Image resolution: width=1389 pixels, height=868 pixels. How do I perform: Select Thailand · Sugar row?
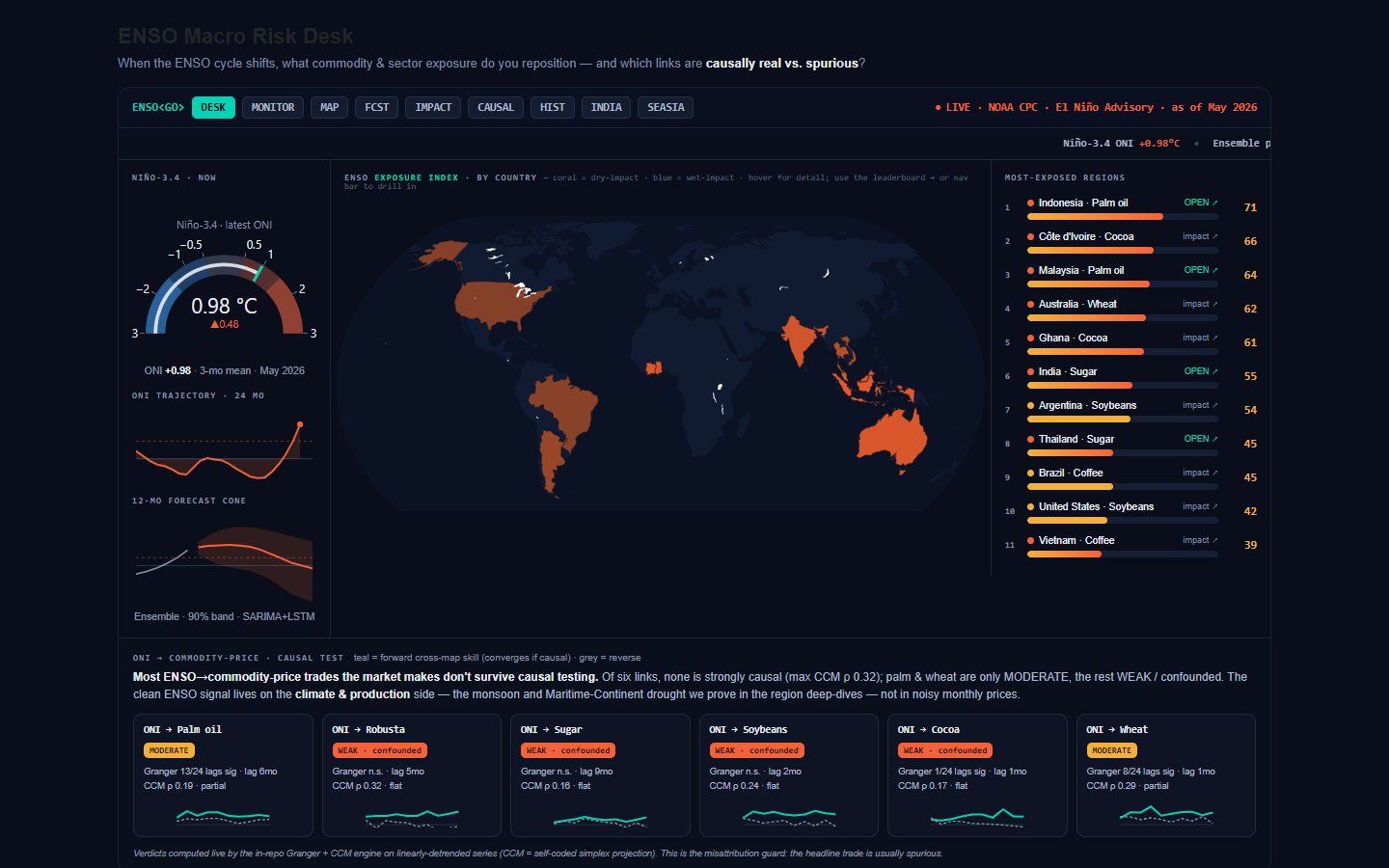click(1130, 444)
